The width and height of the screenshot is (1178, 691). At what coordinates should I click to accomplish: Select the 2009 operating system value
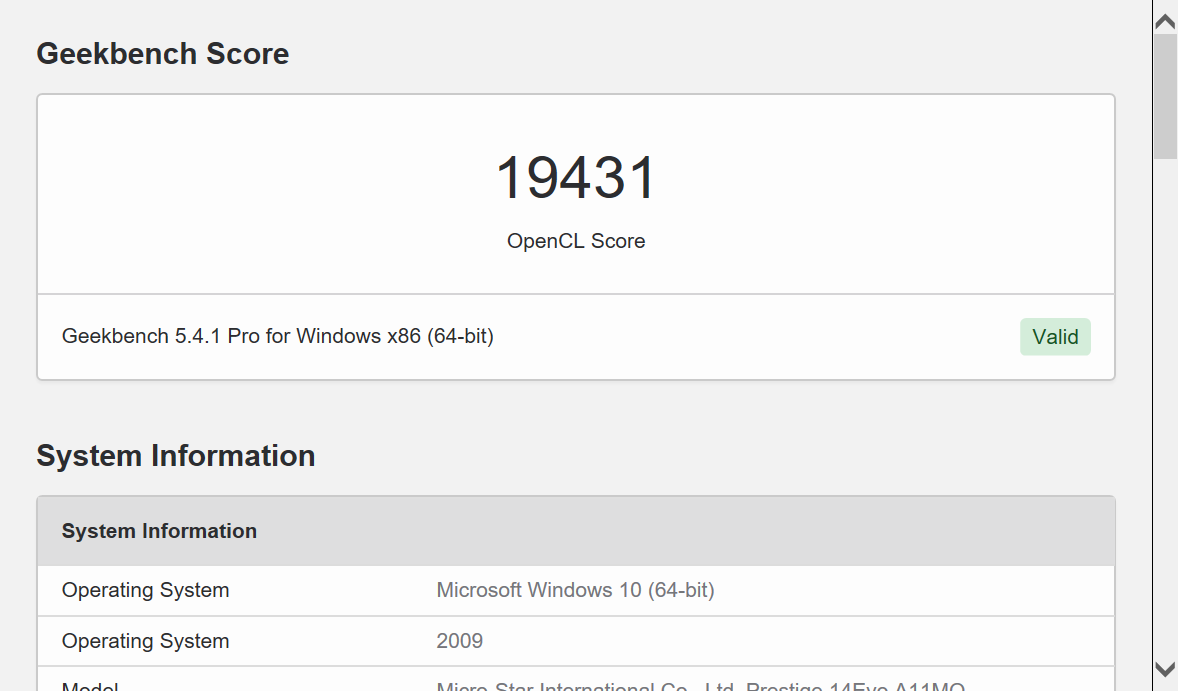click(x=460, y=641)
